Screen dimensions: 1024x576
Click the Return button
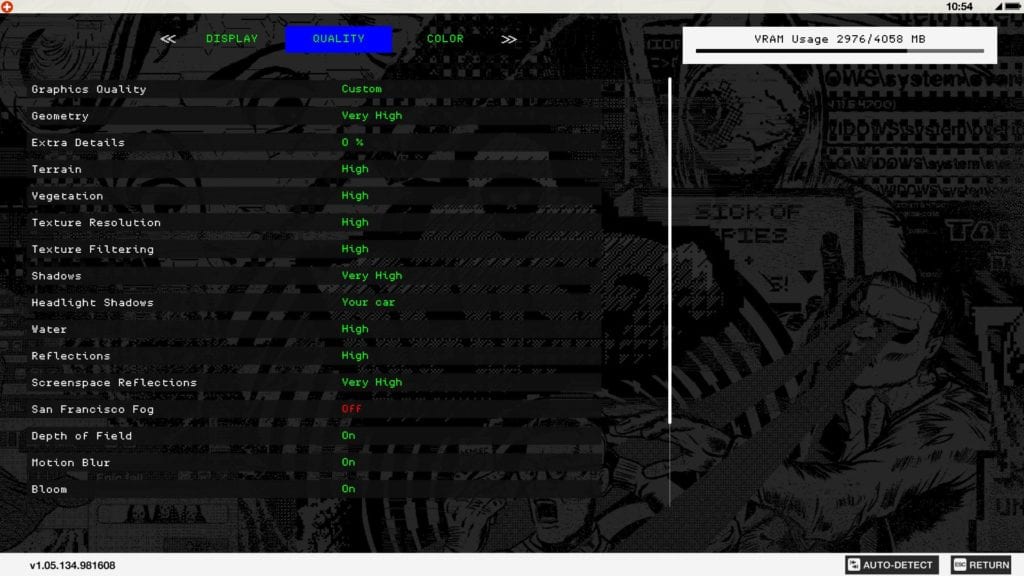[980, 565]
